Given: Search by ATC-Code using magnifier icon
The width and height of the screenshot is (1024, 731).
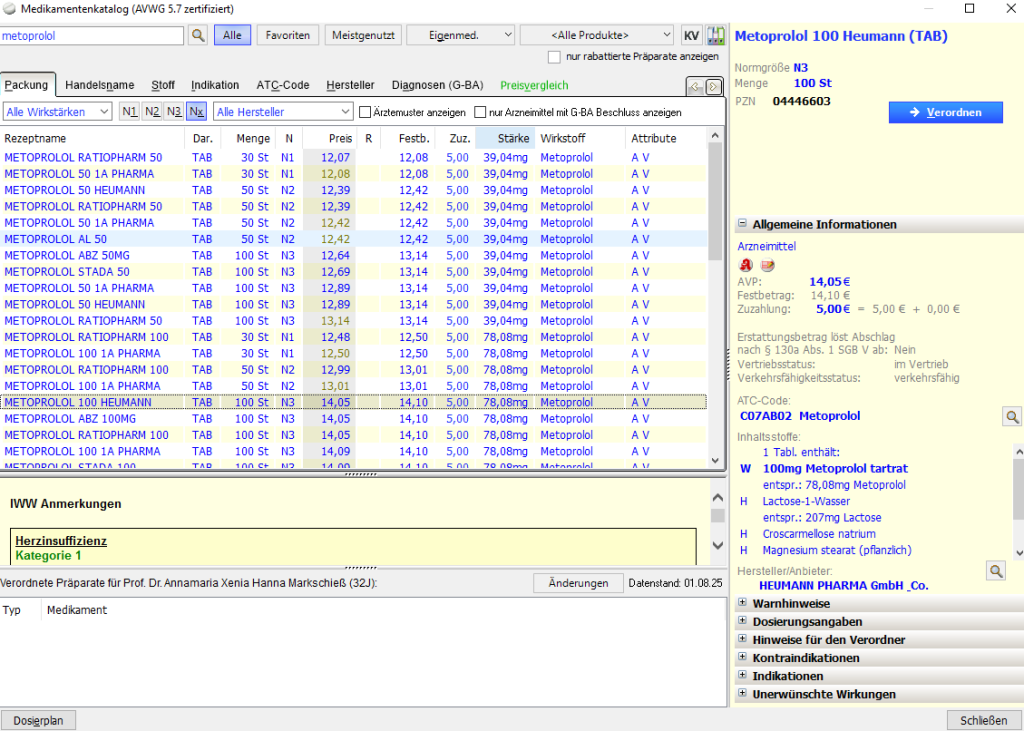Looking at the screenshot, I should pos(1012,416).
